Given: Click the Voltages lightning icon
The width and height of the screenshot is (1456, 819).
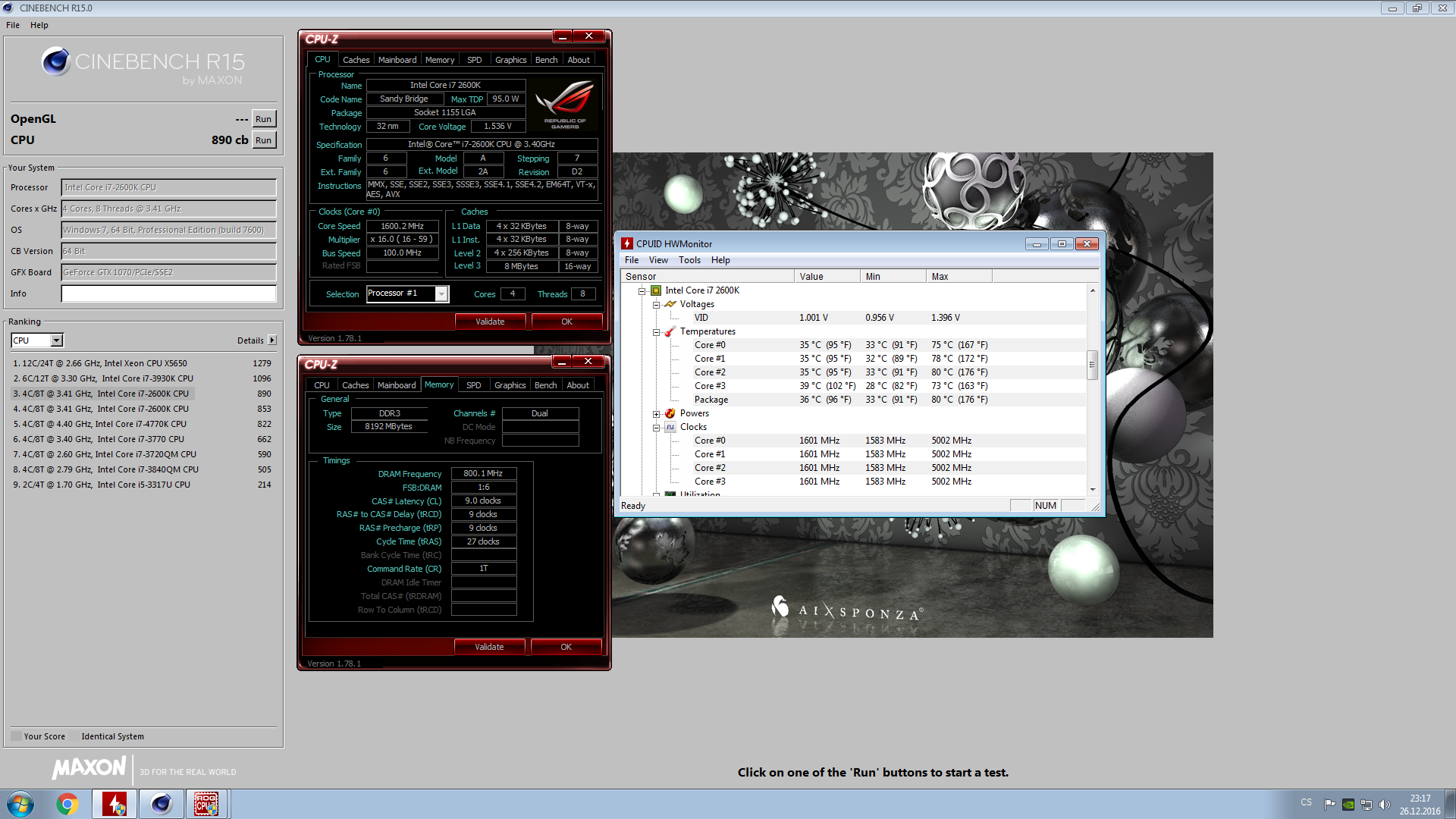Looking at the screenshot, I should pos(670,304).
